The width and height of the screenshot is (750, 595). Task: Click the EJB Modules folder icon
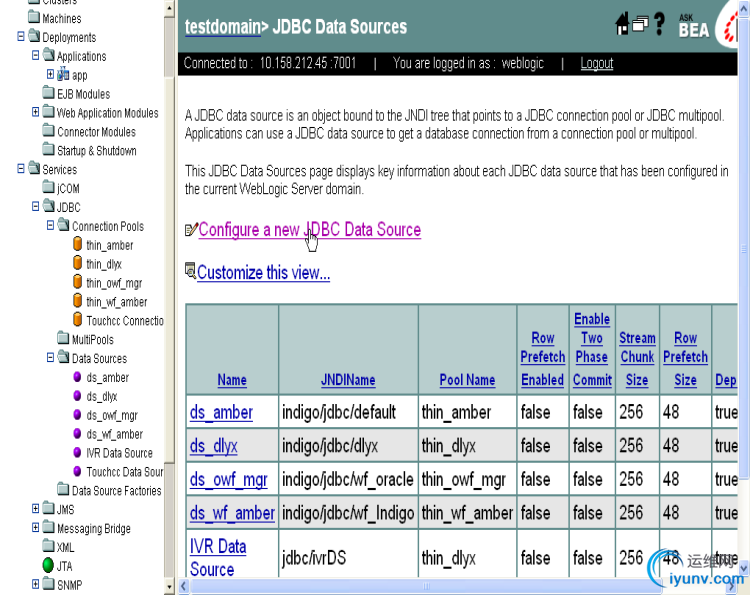[49, 93]
